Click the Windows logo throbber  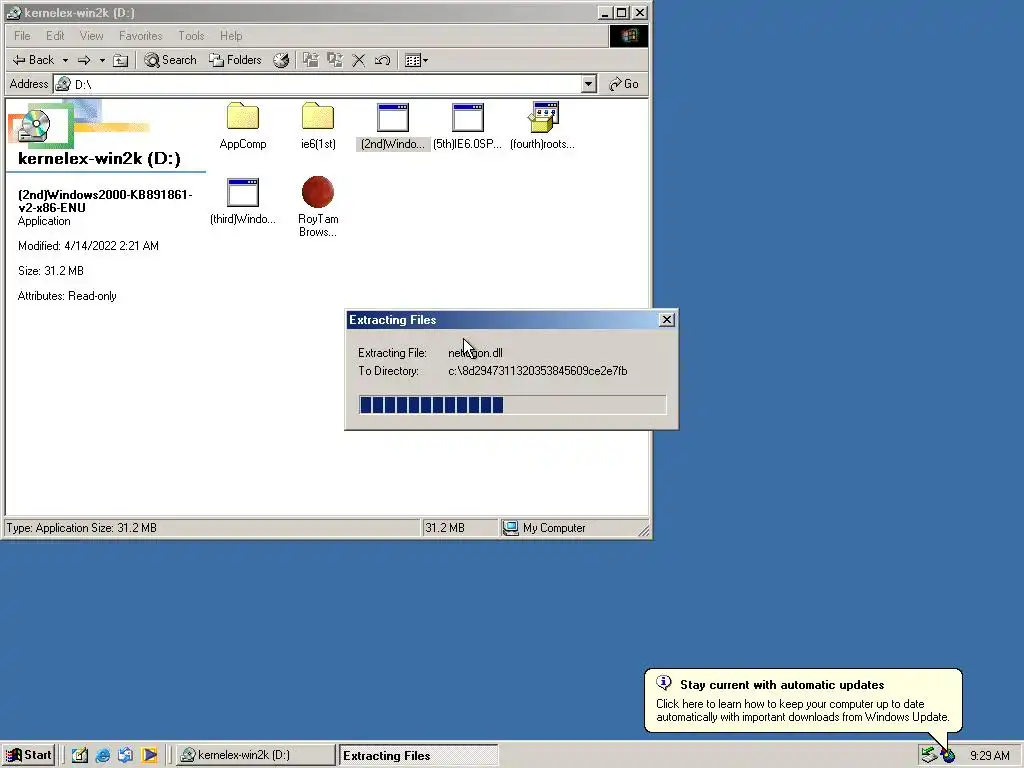point(629,36)
